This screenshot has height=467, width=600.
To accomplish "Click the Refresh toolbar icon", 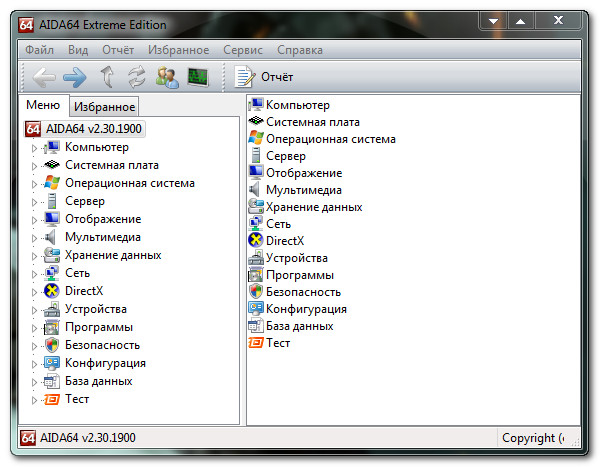I will coord(137,76).
